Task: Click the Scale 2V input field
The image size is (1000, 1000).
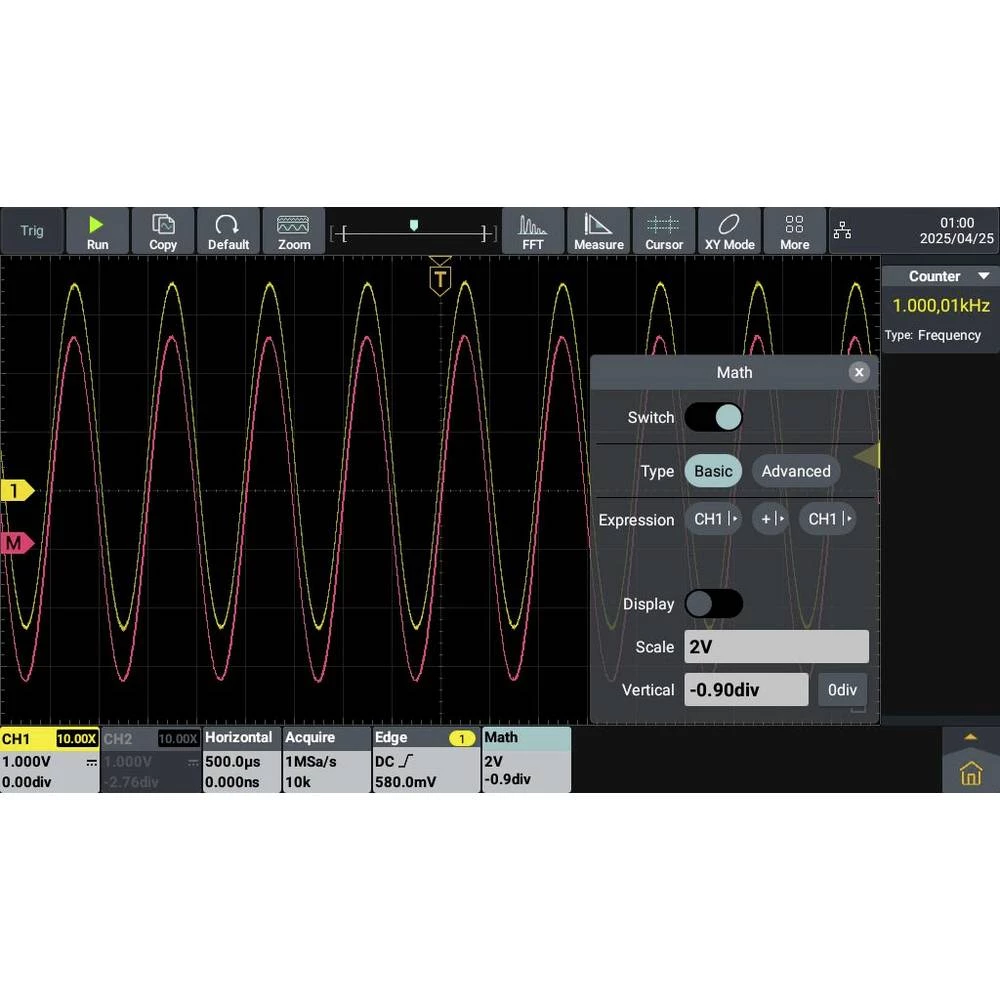Action: [776, 647]
